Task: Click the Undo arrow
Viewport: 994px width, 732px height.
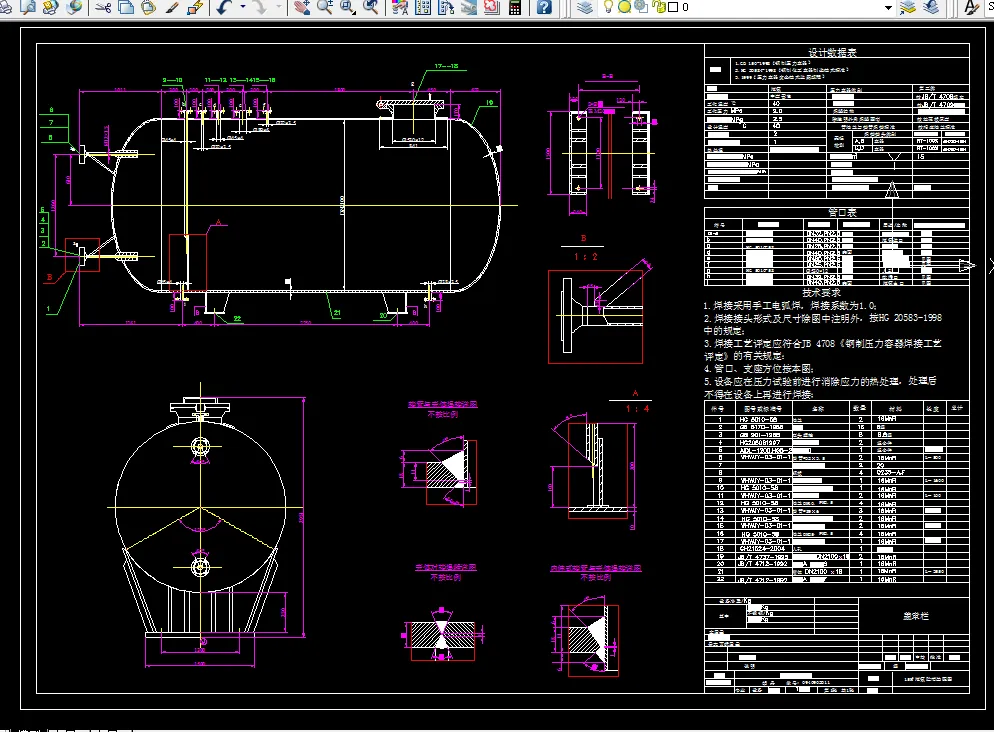Action: [x=224, y=7]
